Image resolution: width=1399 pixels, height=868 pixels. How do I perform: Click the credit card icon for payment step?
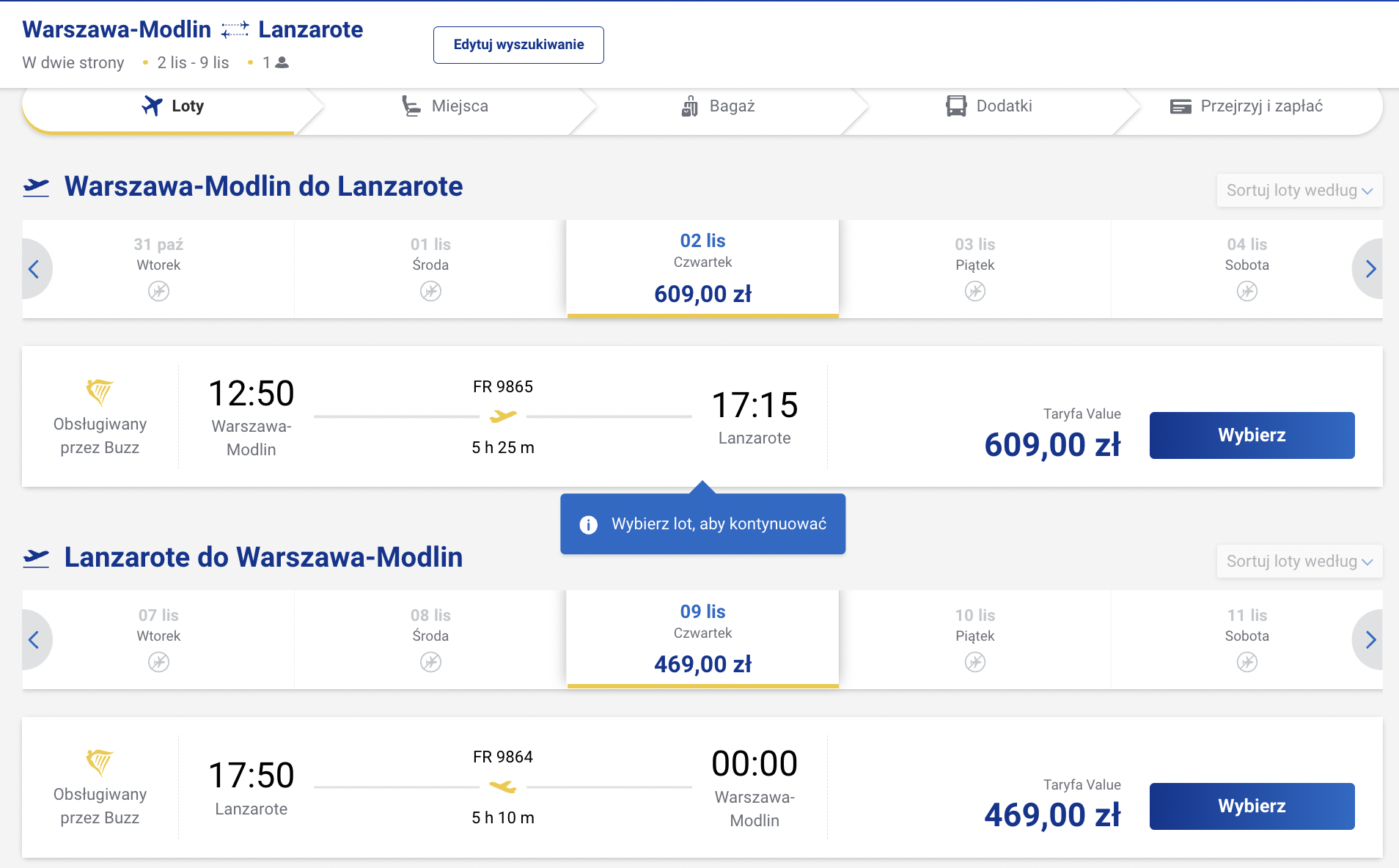(1180, 106)
